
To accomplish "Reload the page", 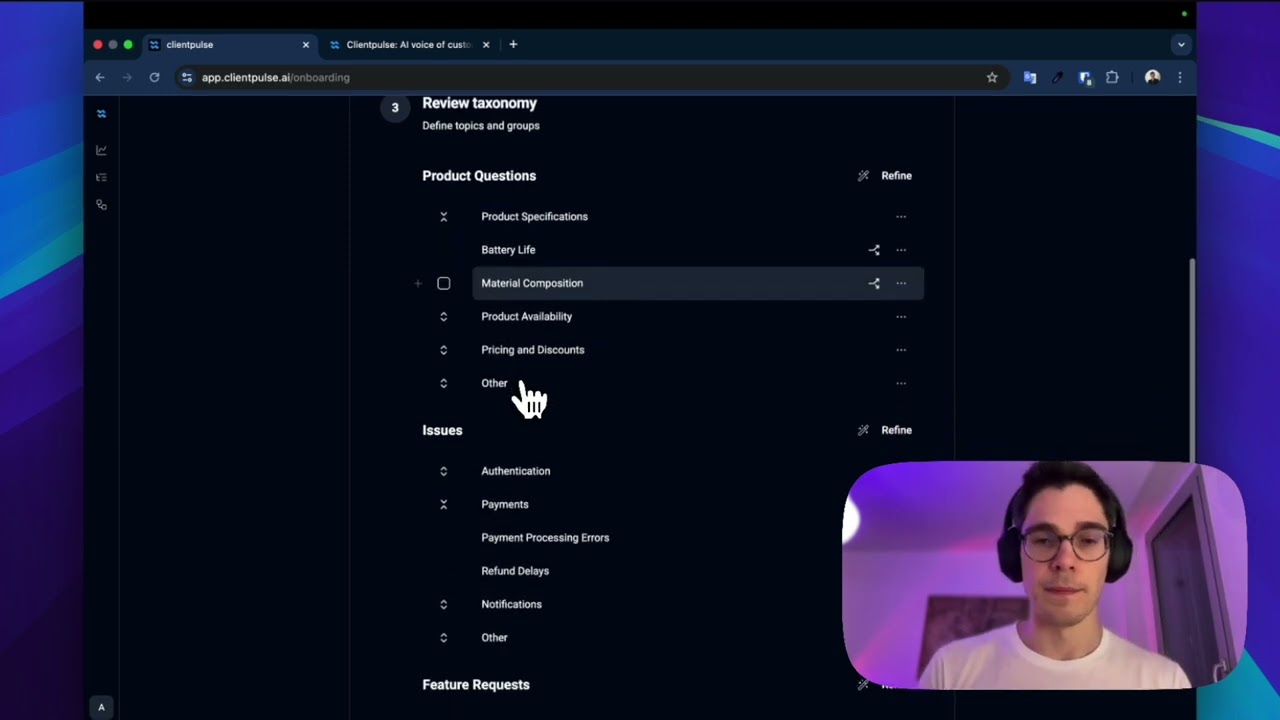I will coord(154,77).
